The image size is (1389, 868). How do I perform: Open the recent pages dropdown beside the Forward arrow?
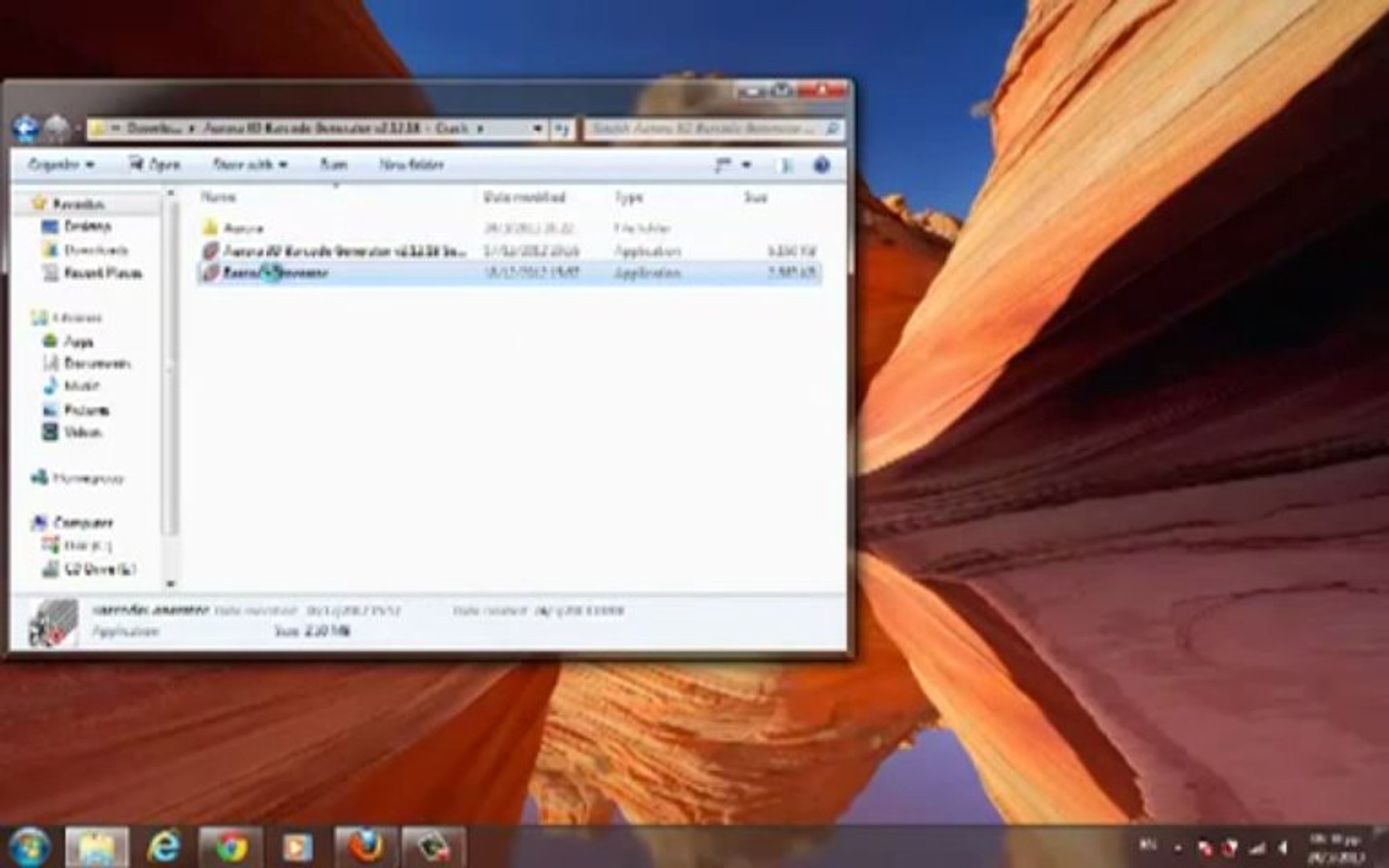[x=77, y=128]
